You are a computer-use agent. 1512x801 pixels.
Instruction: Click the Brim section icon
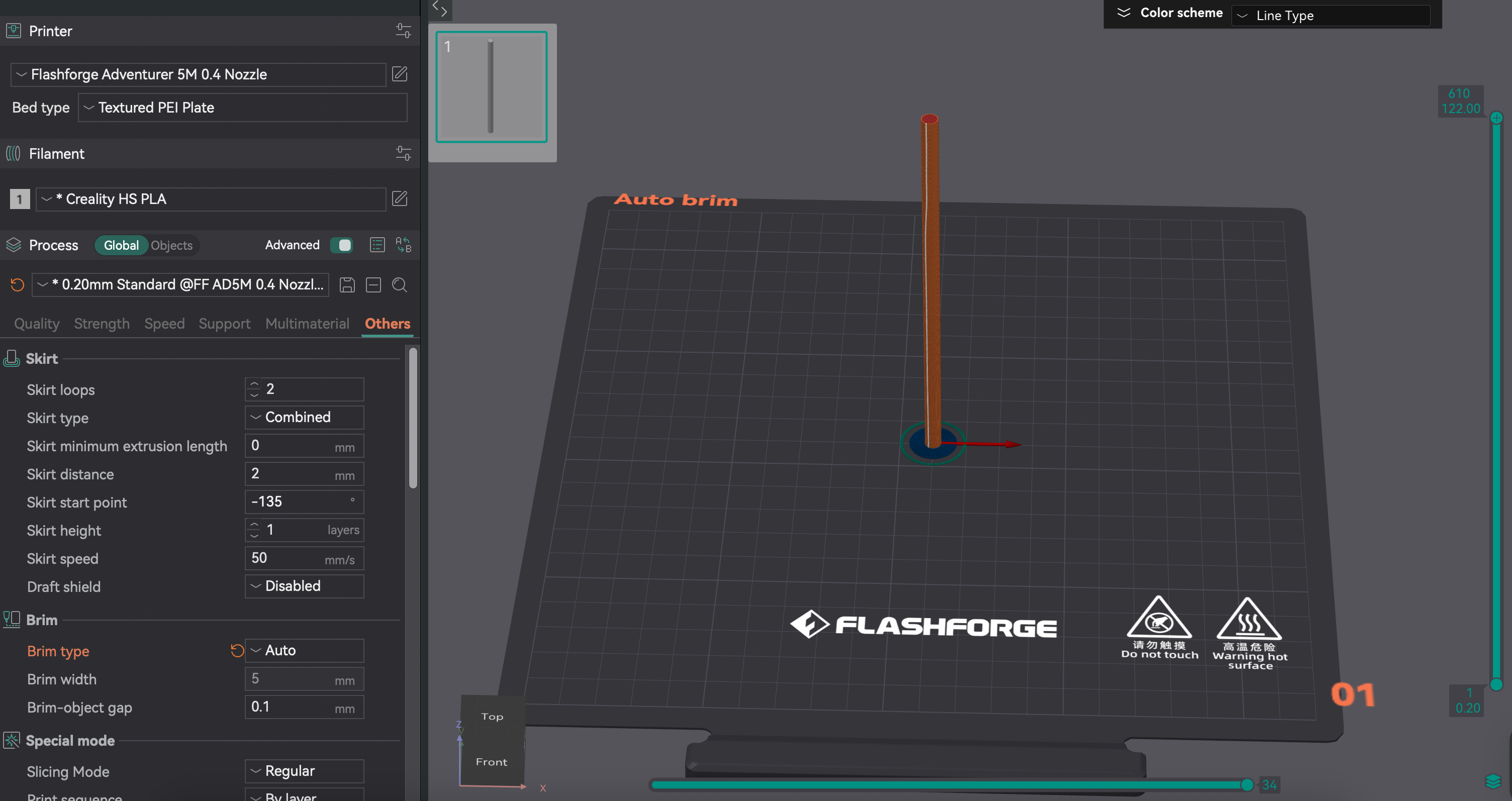(12, 620)
